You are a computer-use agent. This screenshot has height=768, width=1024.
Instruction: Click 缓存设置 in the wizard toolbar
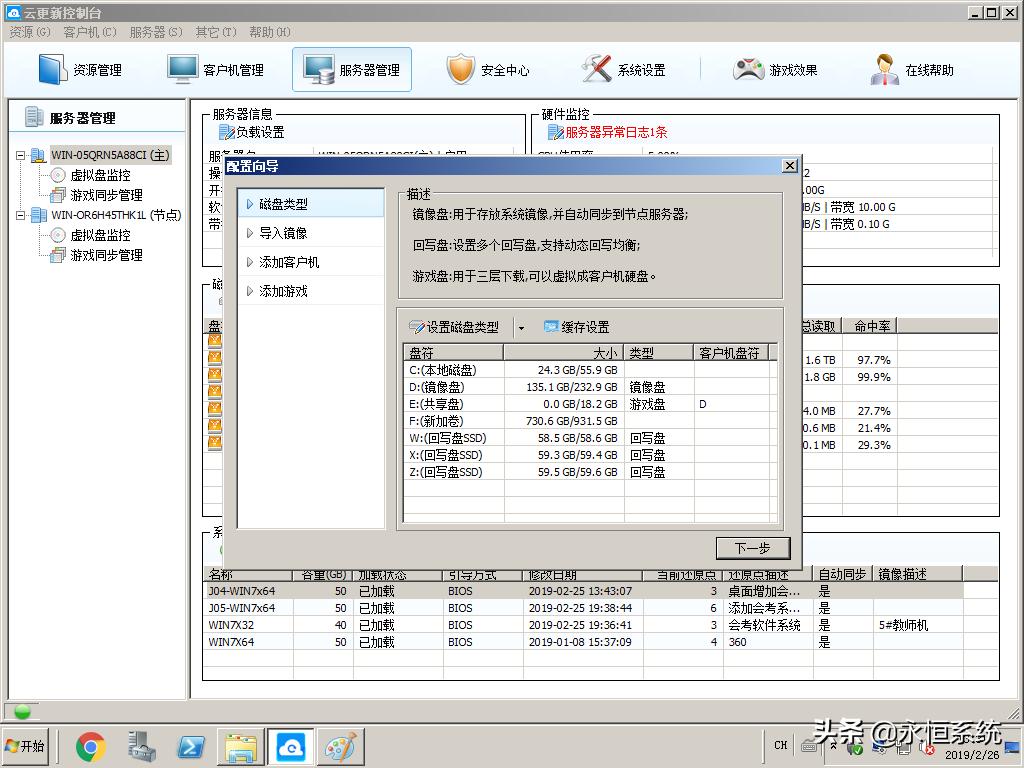coord(576,327)
